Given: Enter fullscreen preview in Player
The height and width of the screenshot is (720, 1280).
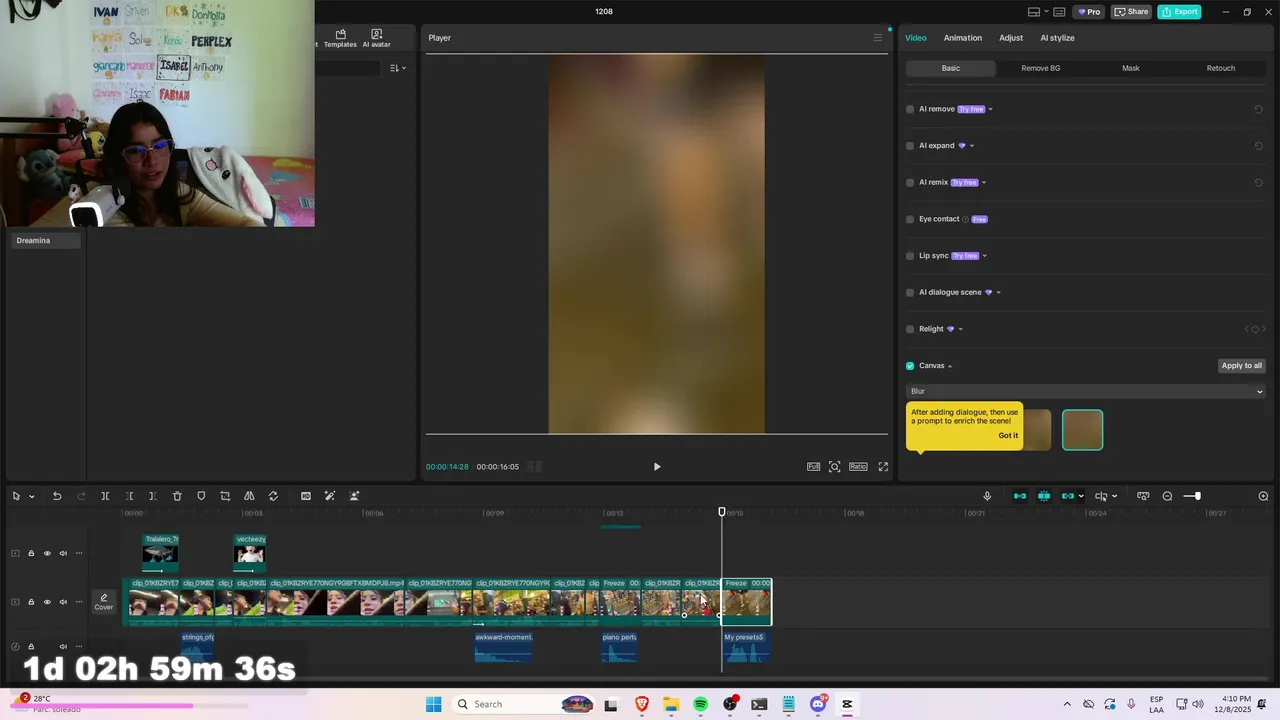Looking at the screenshot, I should [883, 467].
